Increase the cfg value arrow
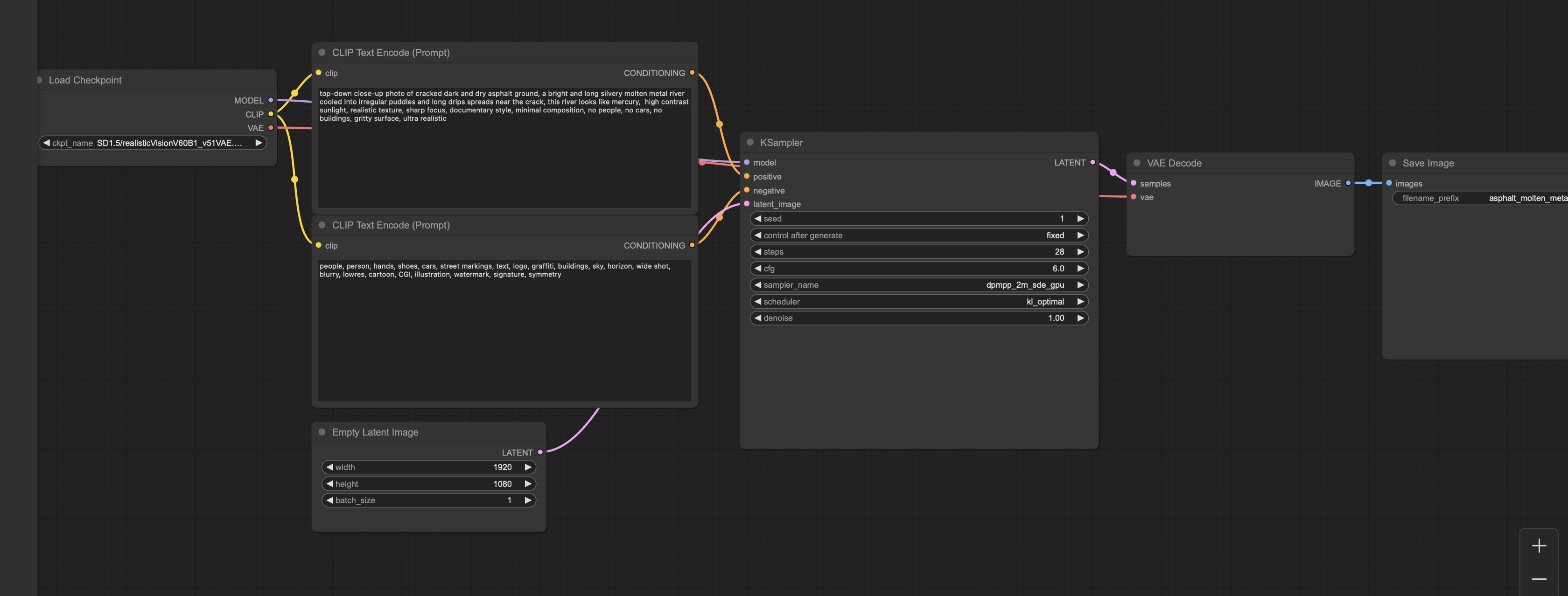The height and width of the screenshot is (596, 1568). 1080,268
